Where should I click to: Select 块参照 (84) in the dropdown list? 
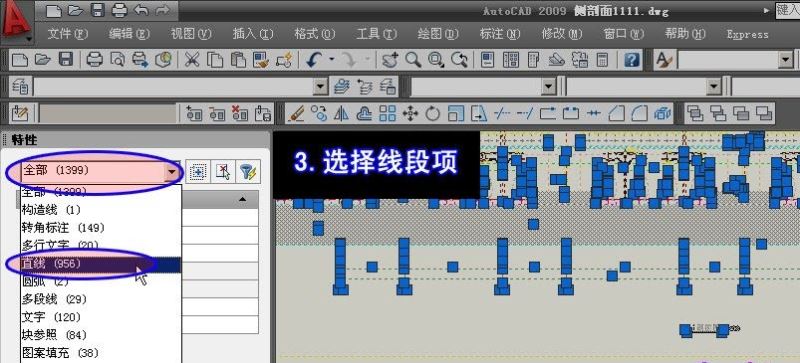(101, 335)
